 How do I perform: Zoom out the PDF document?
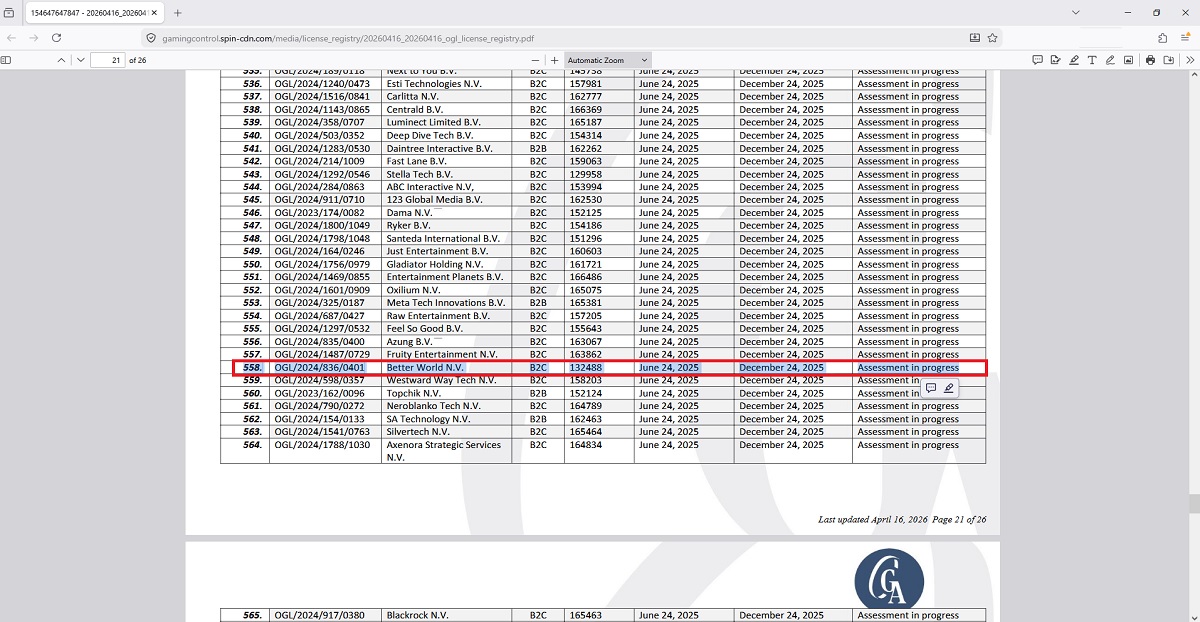click(x=535, y=60)
